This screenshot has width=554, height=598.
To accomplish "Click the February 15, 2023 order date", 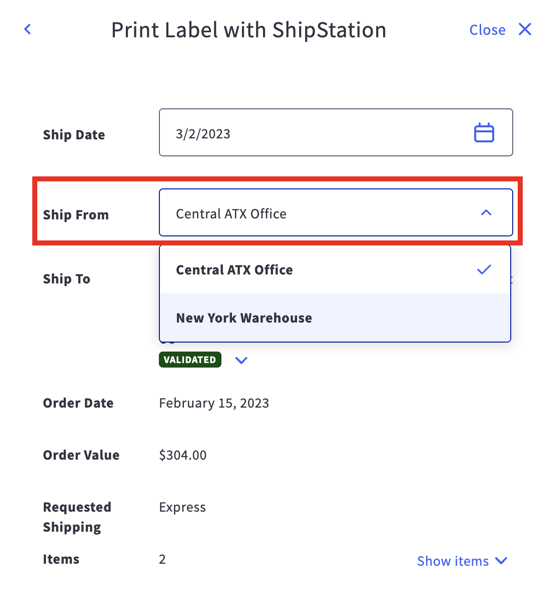I will 214,403.
